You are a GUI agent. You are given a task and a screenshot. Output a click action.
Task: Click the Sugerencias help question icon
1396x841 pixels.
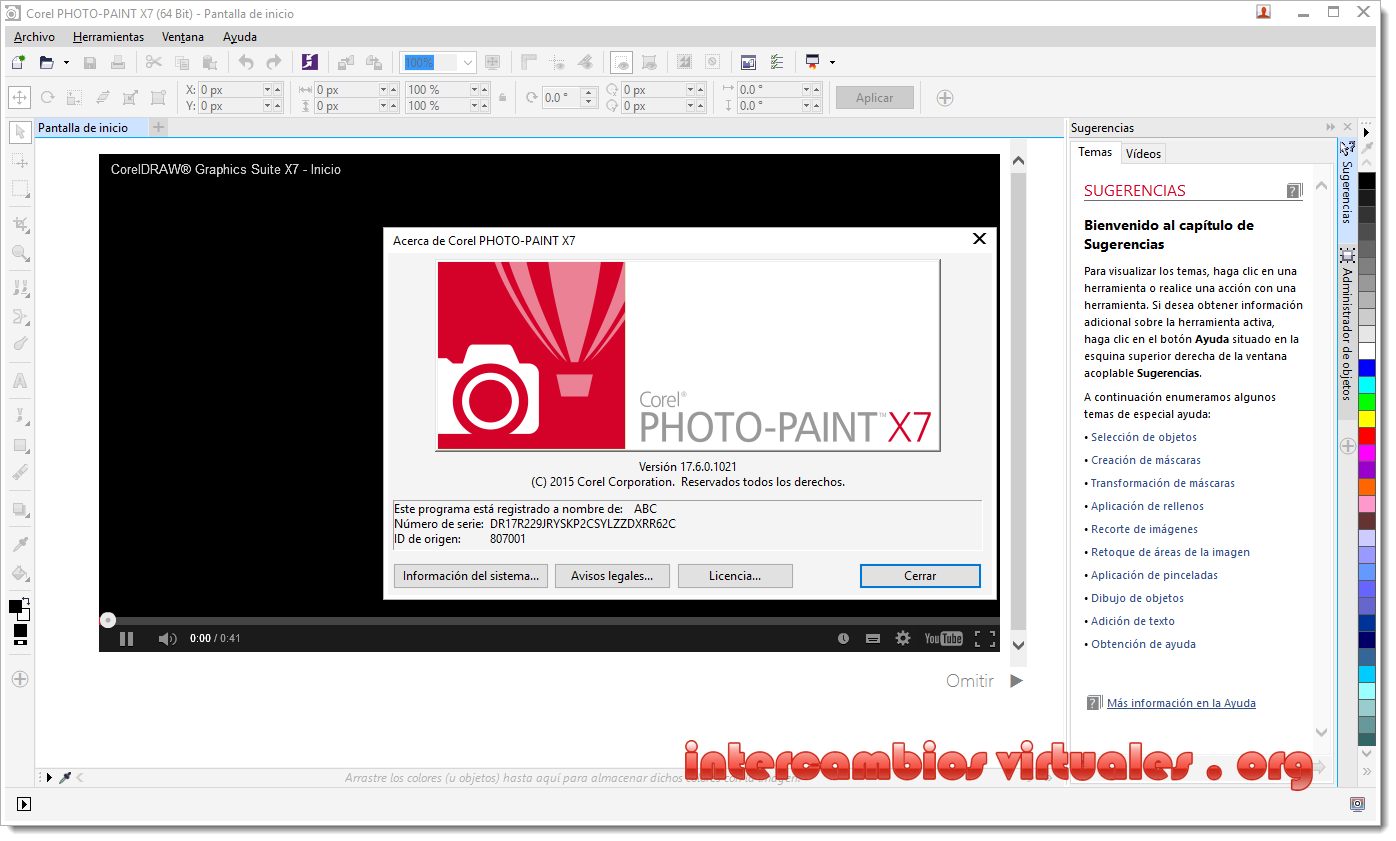[1294, 190]
